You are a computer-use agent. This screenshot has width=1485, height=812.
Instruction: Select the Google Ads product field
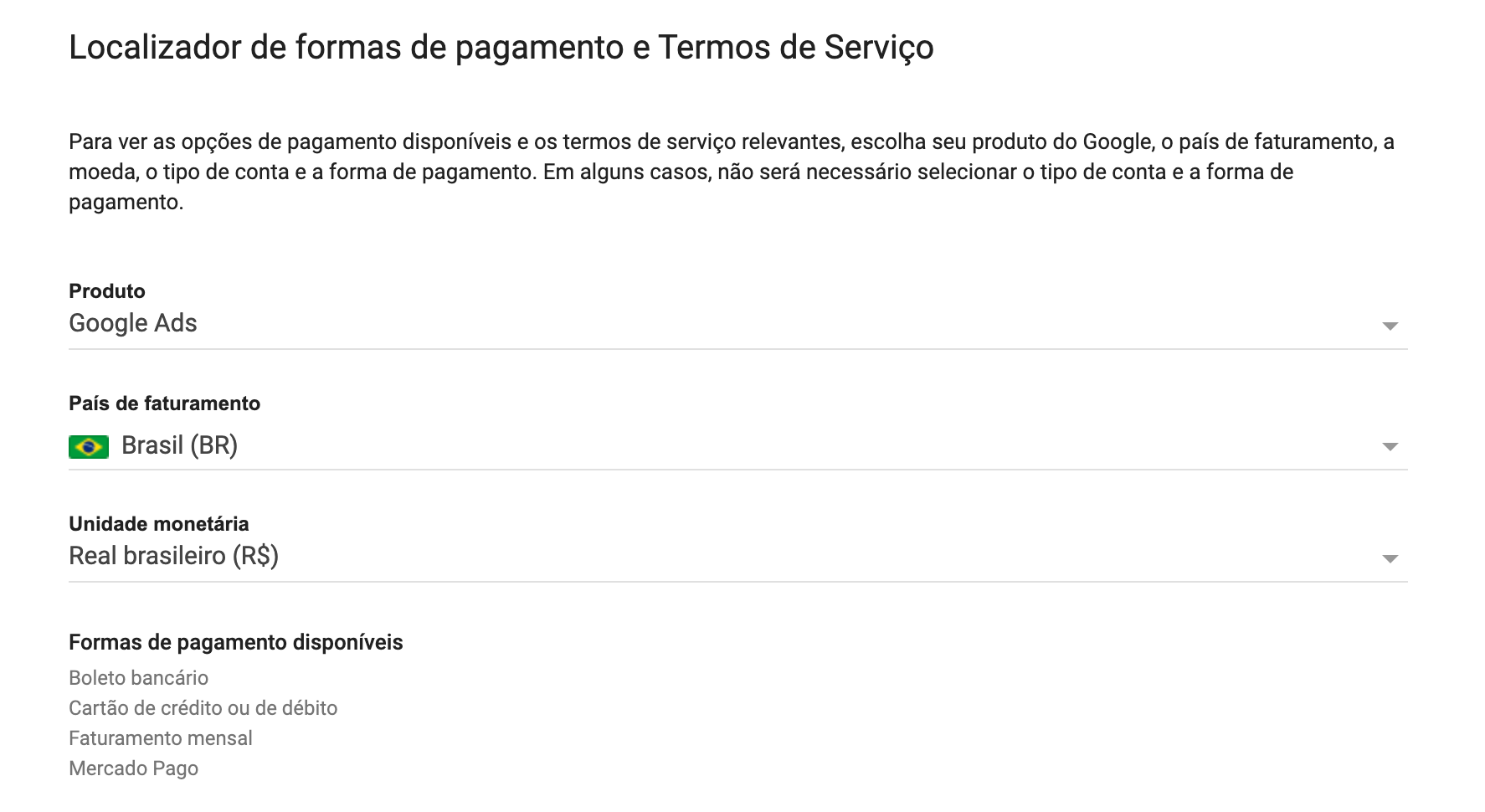tap(133, 323)
